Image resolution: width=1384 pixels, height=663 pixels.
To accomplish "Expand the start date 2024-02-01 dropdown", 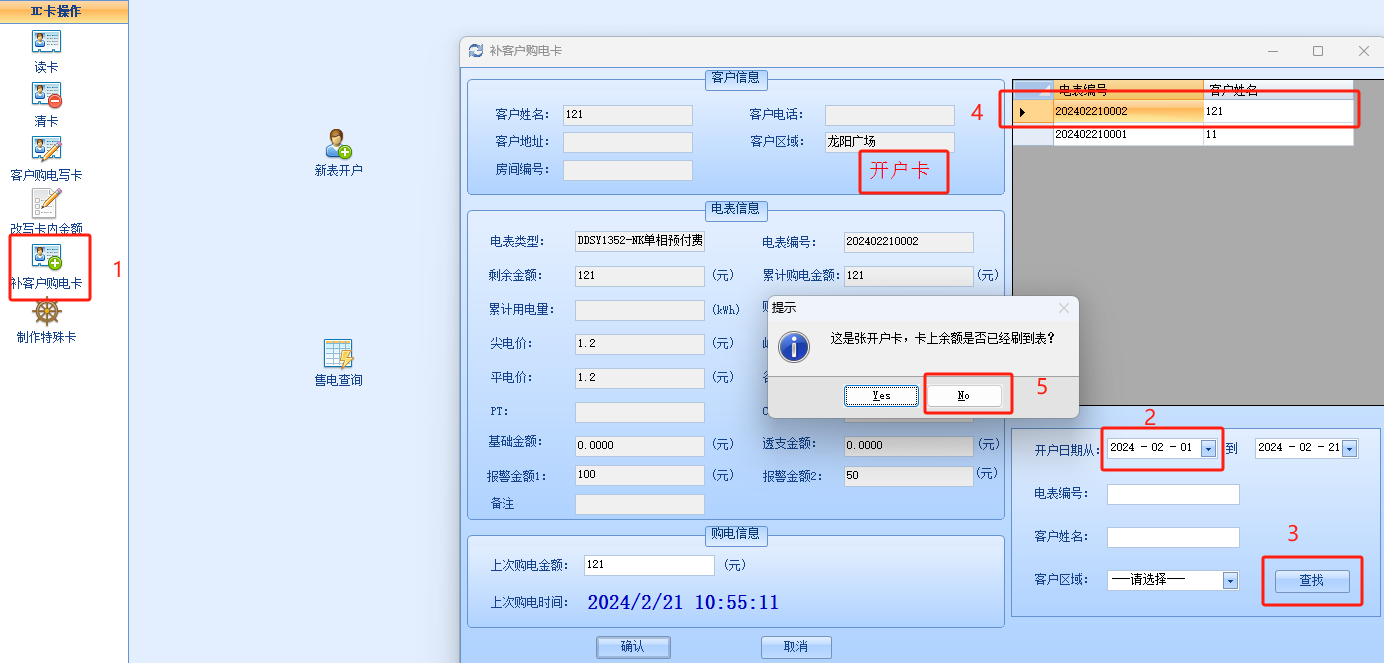I will click(x=1208, y=449).
